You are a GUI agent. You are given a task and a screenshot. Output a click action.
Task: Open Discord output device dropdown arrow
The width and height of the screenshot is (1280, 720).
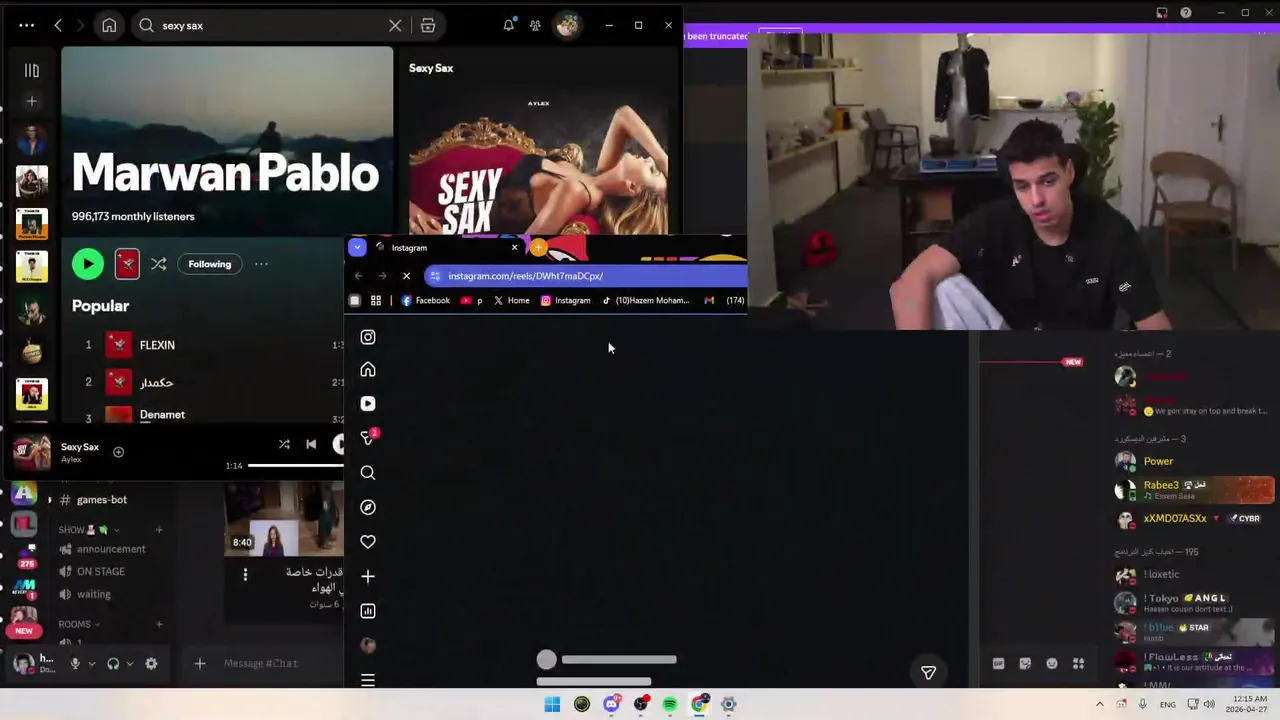129,663
